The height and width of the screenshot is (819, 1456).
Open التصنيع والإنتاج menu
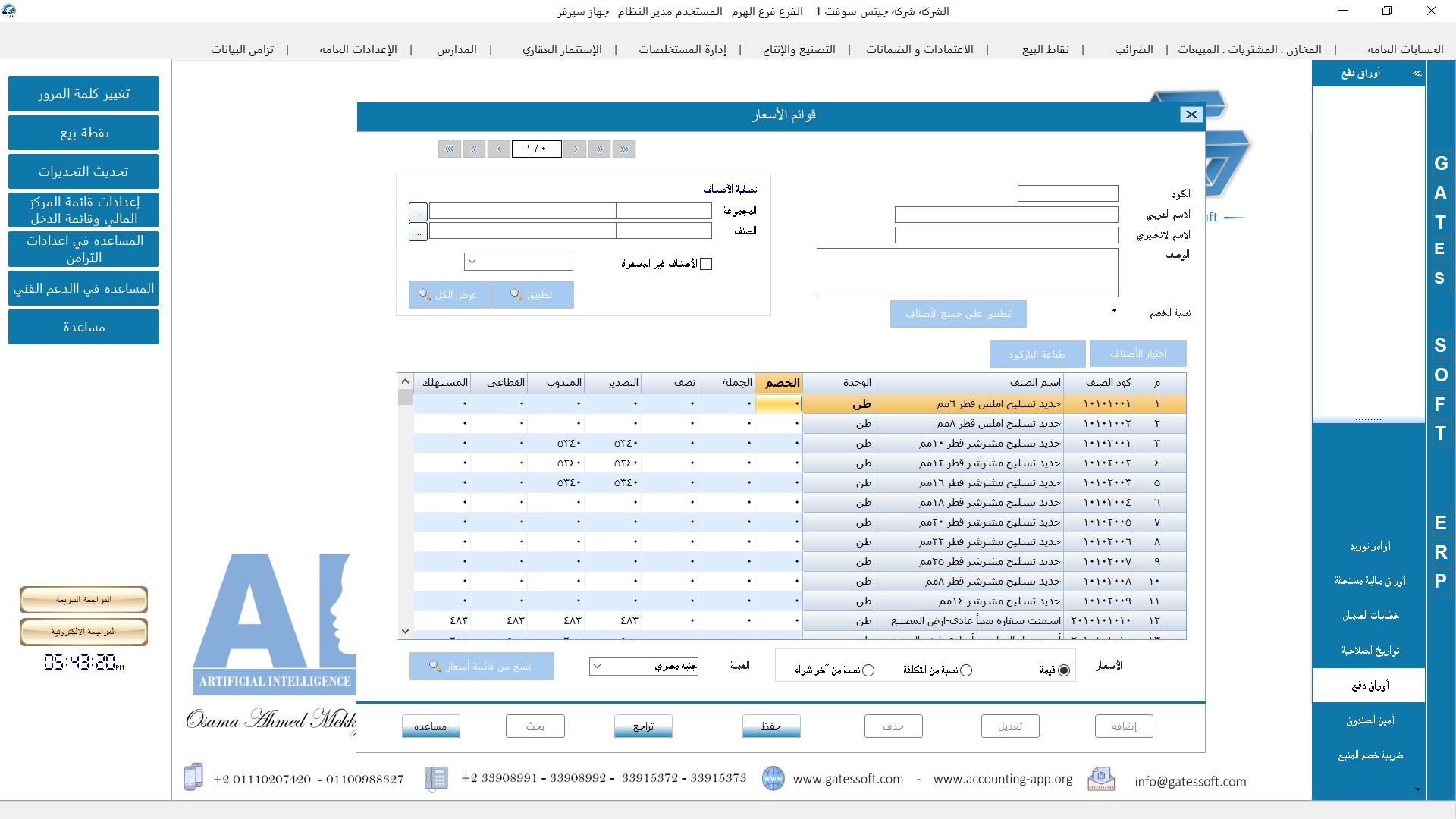click(799, 49)
